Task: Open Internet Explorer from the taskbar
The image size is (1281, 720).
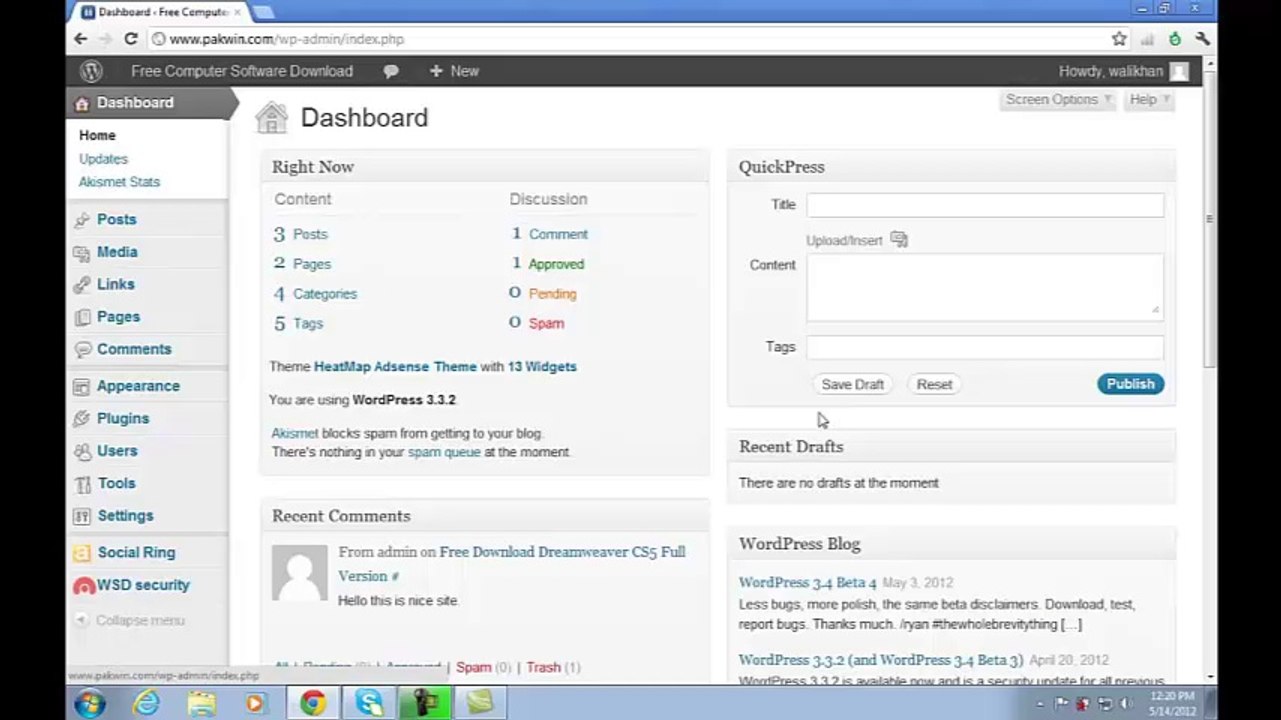Action: 147,703
